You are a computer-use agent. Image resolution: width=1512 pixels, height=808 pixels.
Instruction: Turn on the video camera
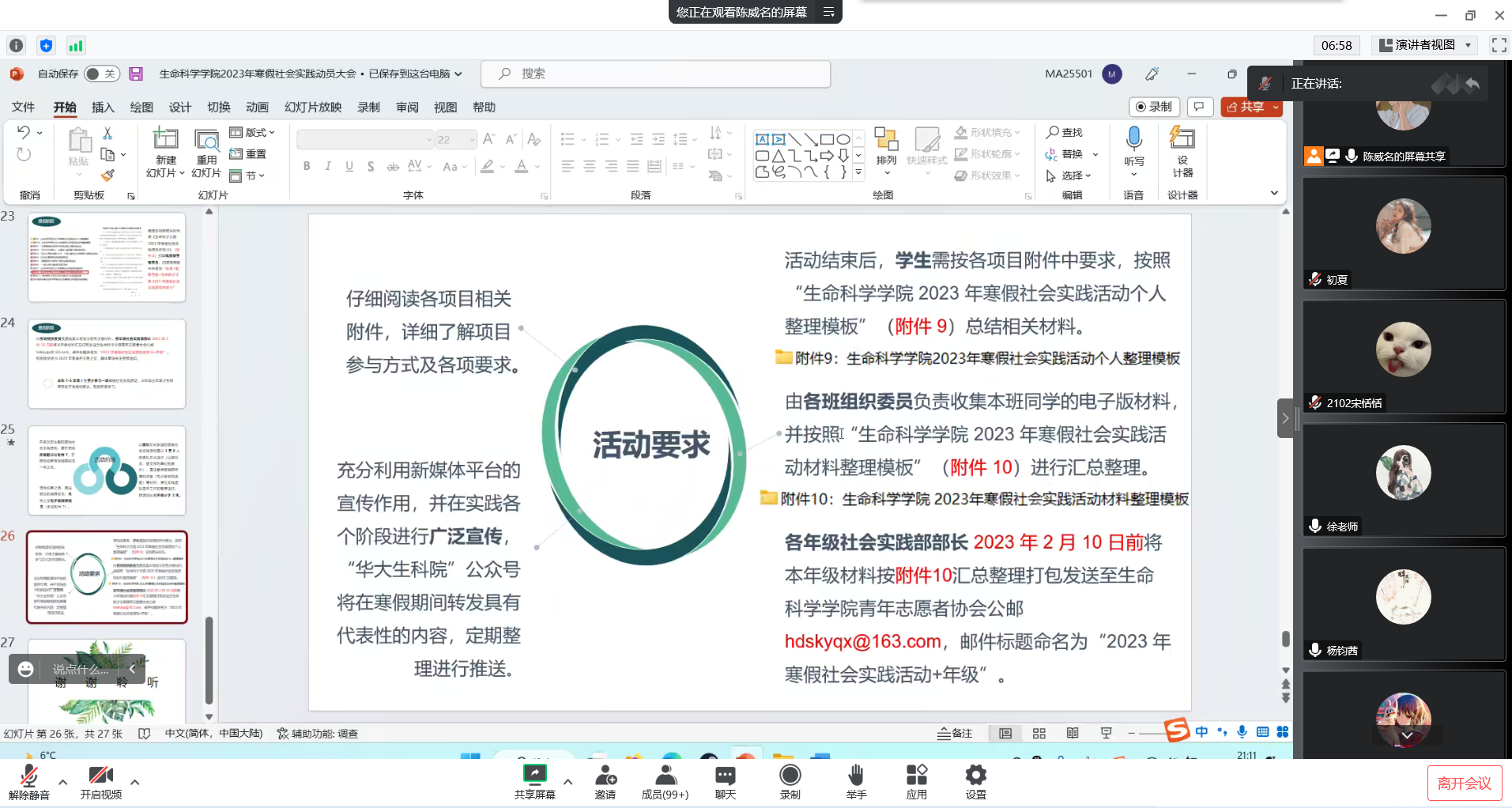click(x=100, y=781)
